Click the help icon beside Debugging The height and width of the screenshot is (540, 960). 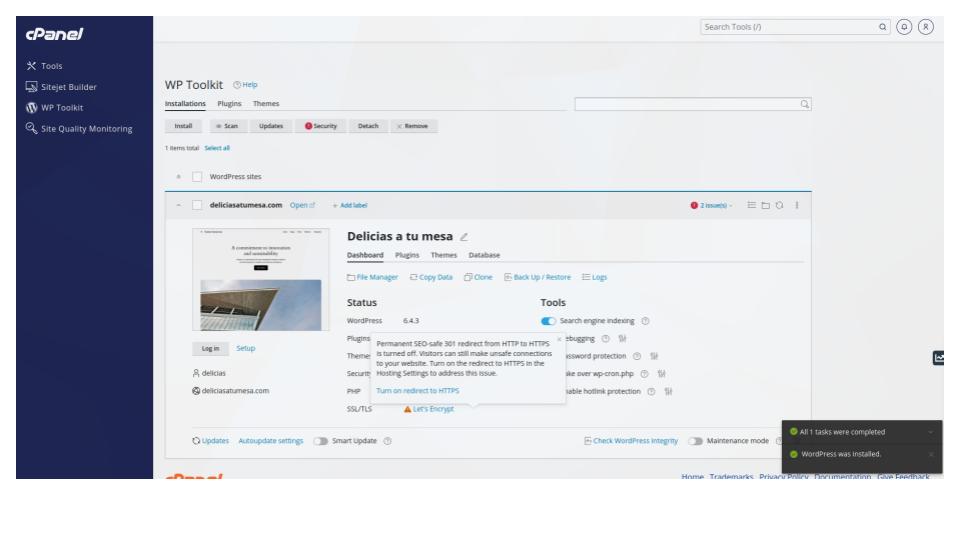(606, 339)
